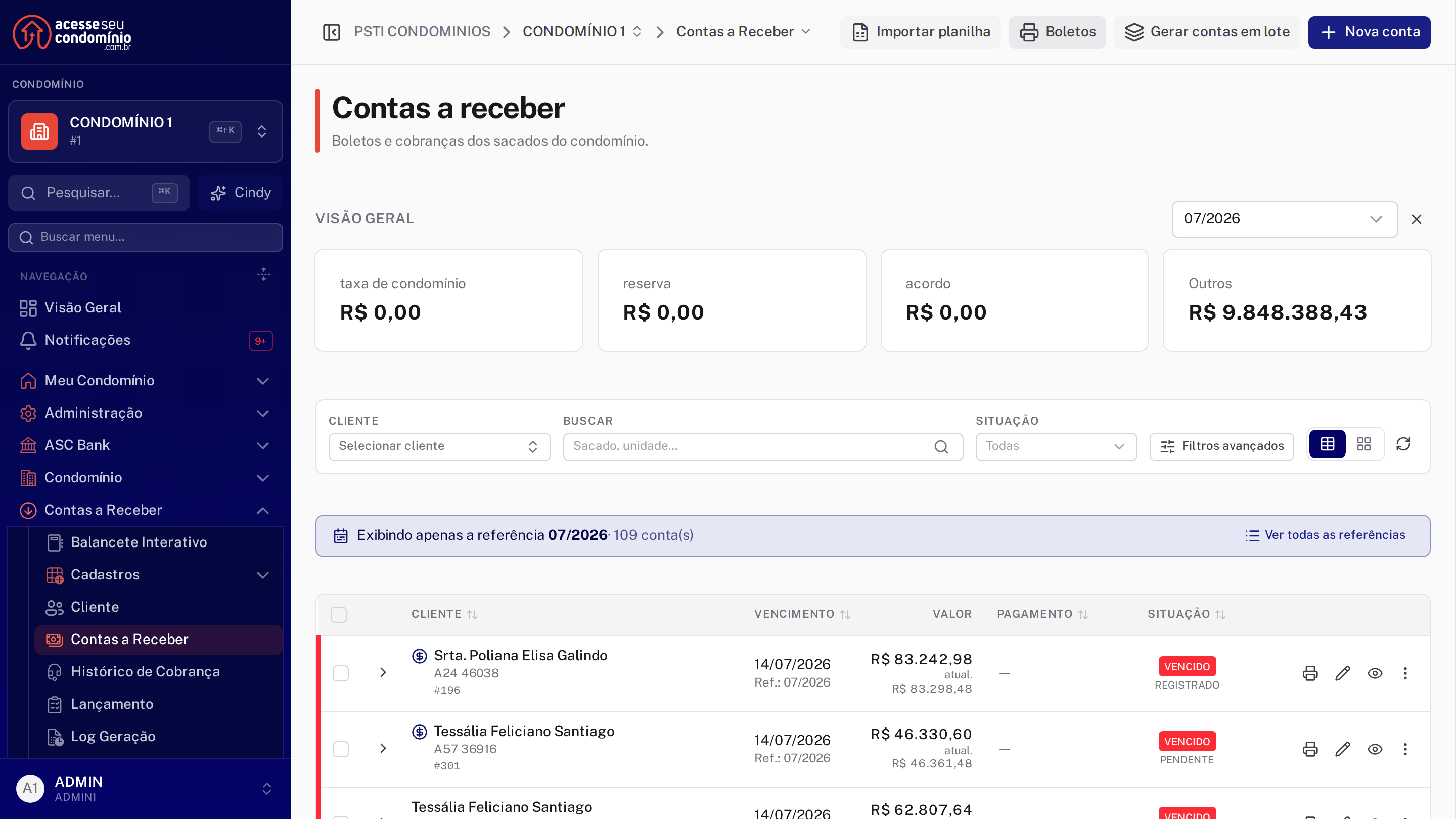
Task: Click the Sacado, unidade search field
Action: tap(762, 446)
